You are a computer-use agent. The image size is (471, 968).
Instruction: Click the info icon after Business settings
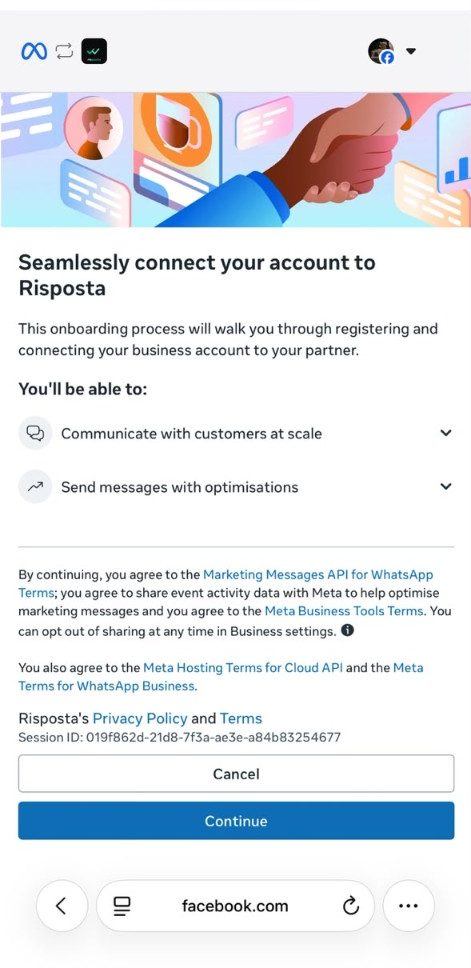348,630
